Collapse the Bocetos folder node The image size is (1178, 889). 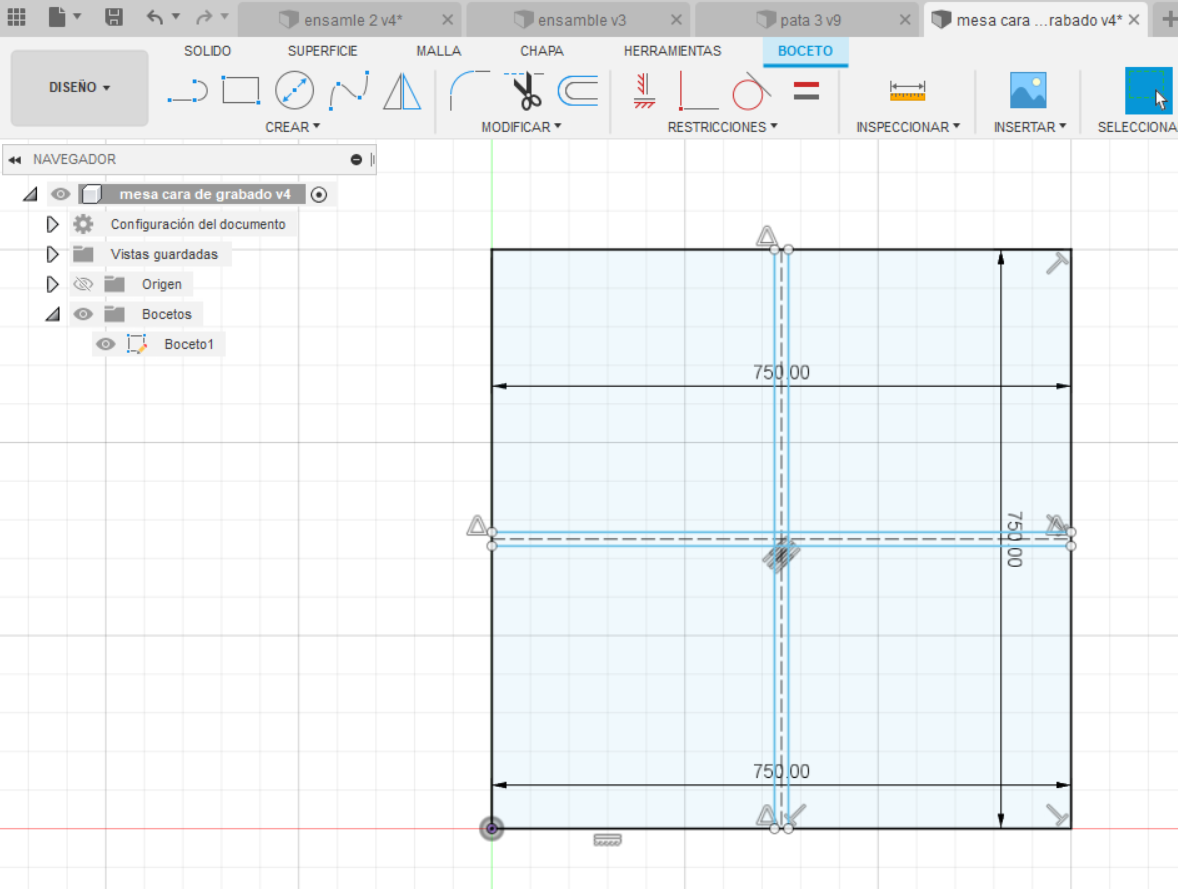(x=53, y=314)
